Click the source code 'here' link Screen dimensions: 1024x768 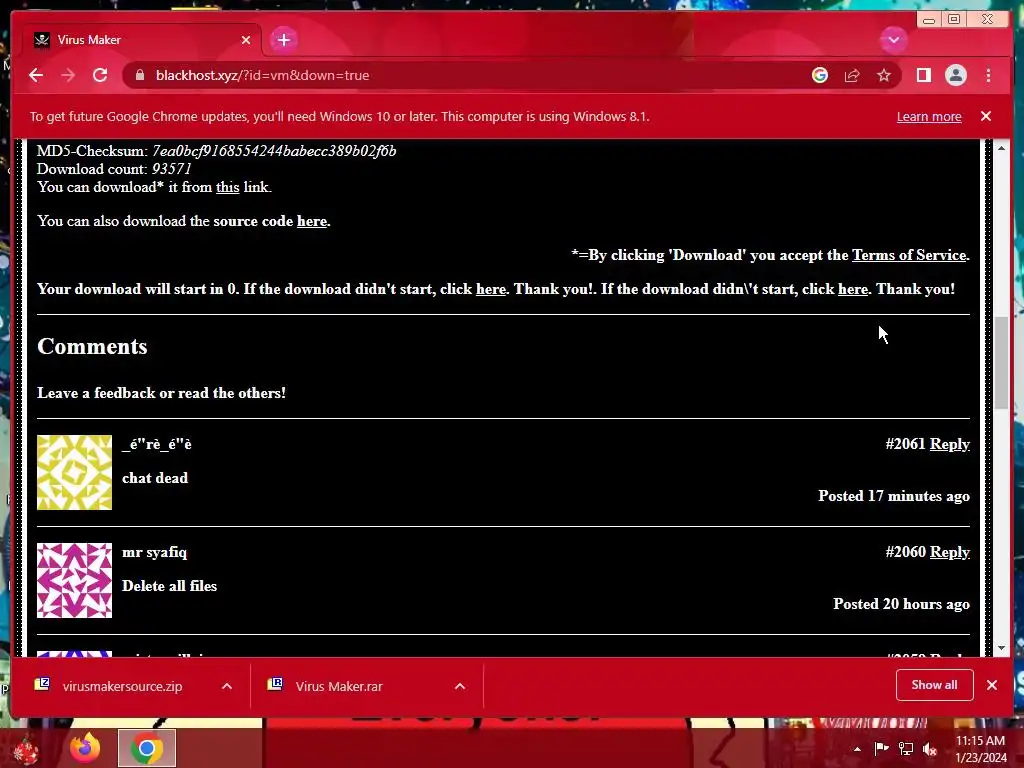click(x=312, y=221)
